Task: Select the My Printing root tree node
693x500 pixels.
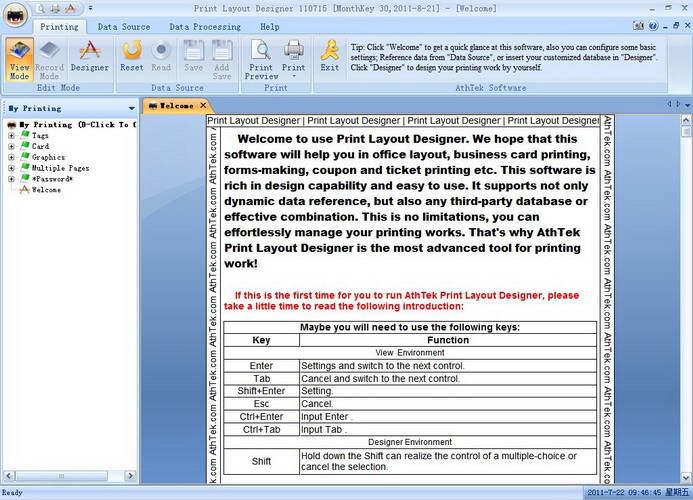Action: (x=78, y=125)
